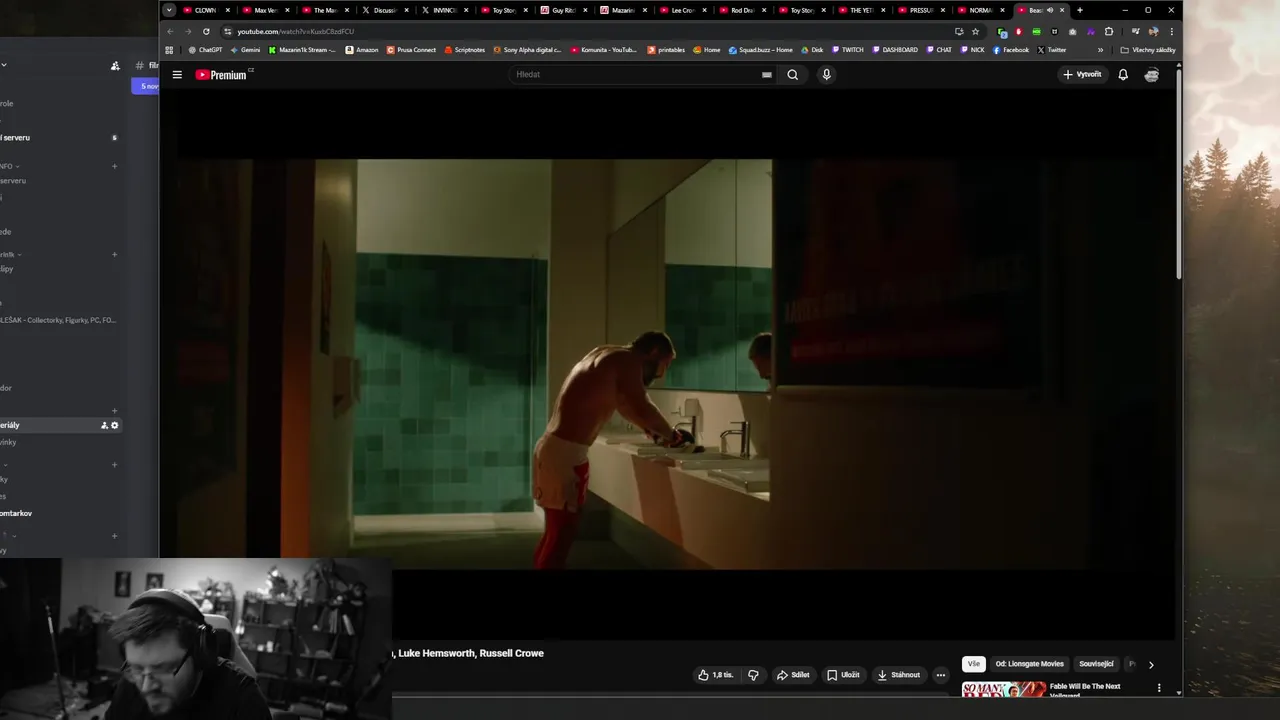The height and width of the screenshot is (720, 1280).
Task: Like the video with thumbs up
Action: pyautogui.click(x=717, y=675)
